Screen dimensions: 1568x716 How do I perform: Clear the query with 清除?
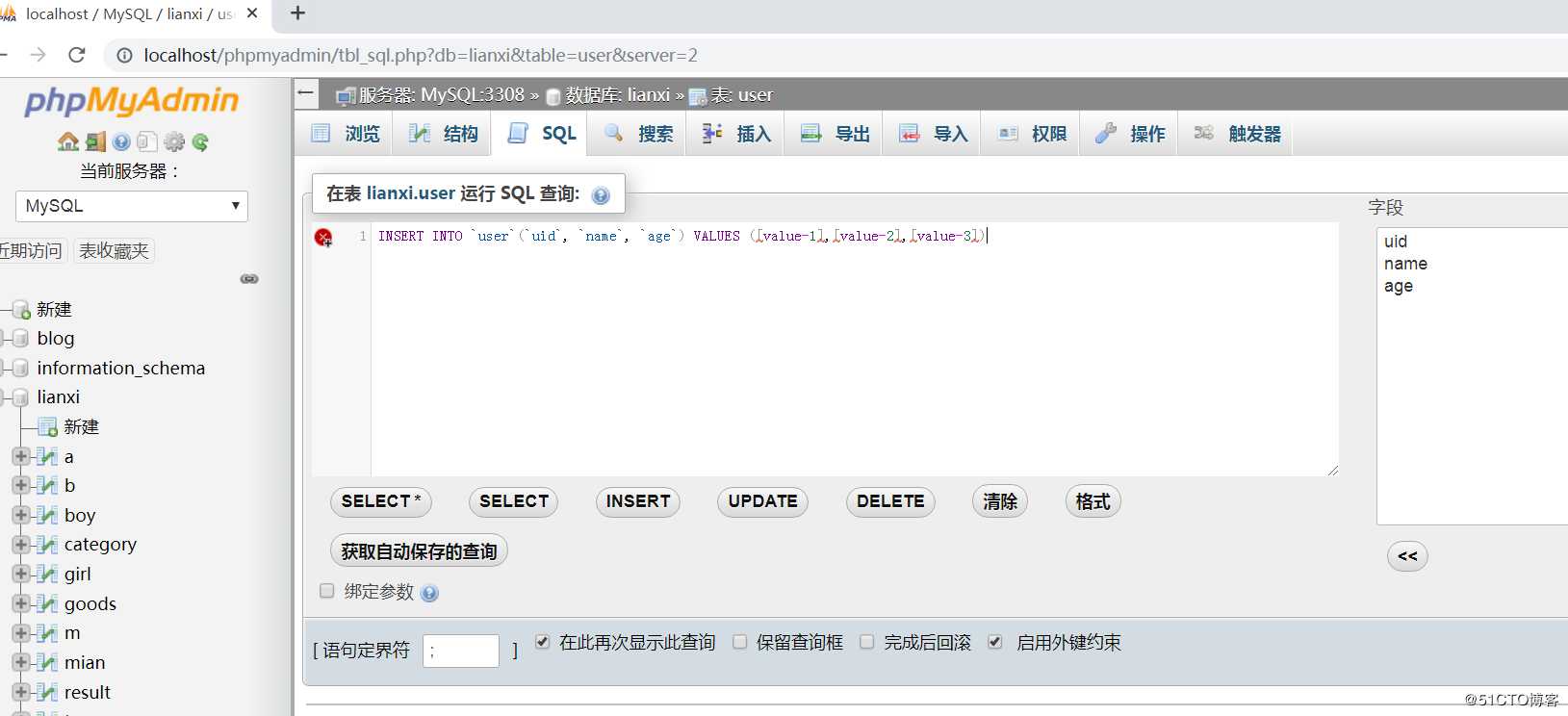1000,501
